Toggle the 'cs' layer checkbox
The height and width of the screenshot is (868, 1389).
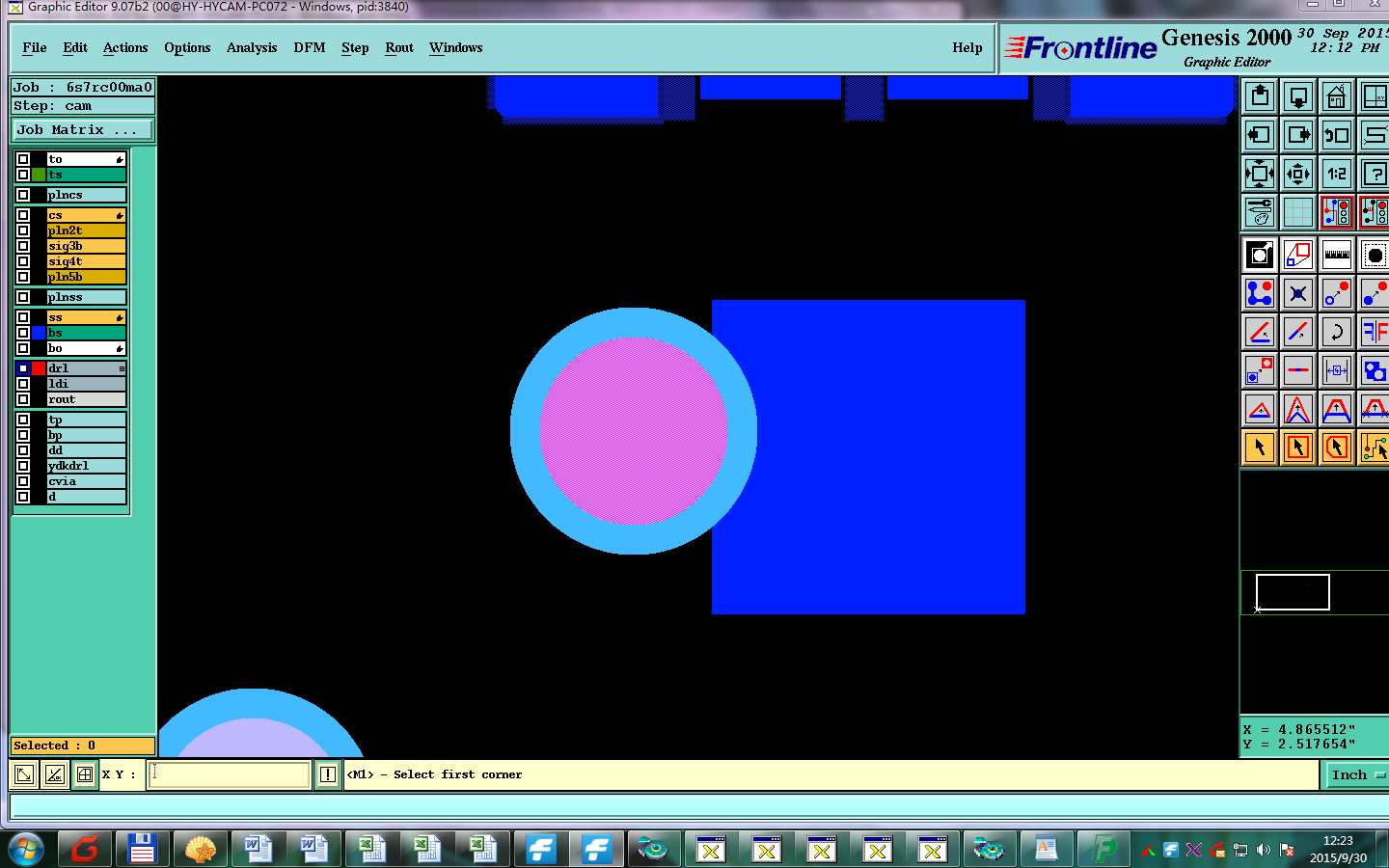click(23, 215)
